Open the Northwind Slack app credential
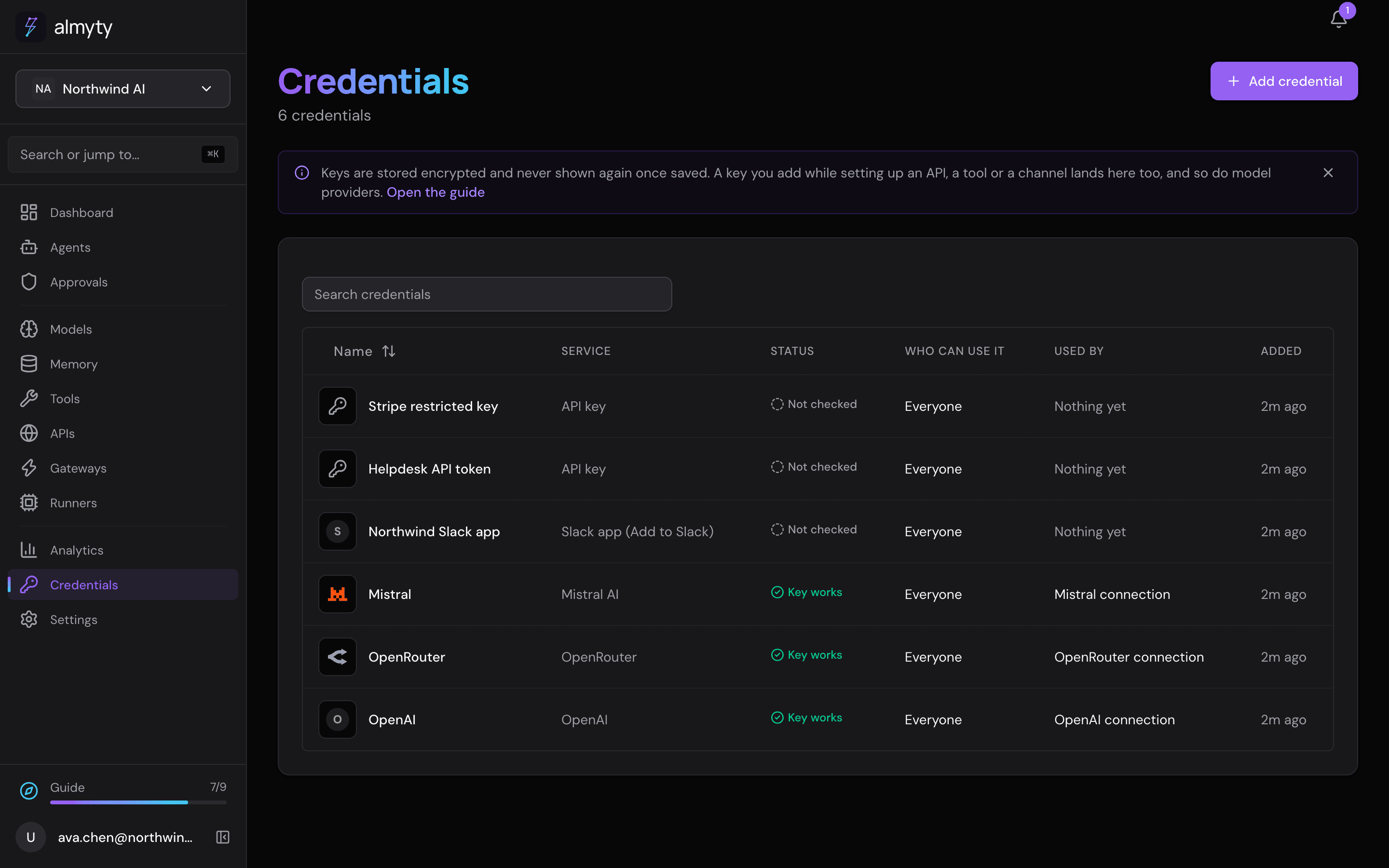The width and height of the screenshot is (1389, 868). tap(434, 531)
